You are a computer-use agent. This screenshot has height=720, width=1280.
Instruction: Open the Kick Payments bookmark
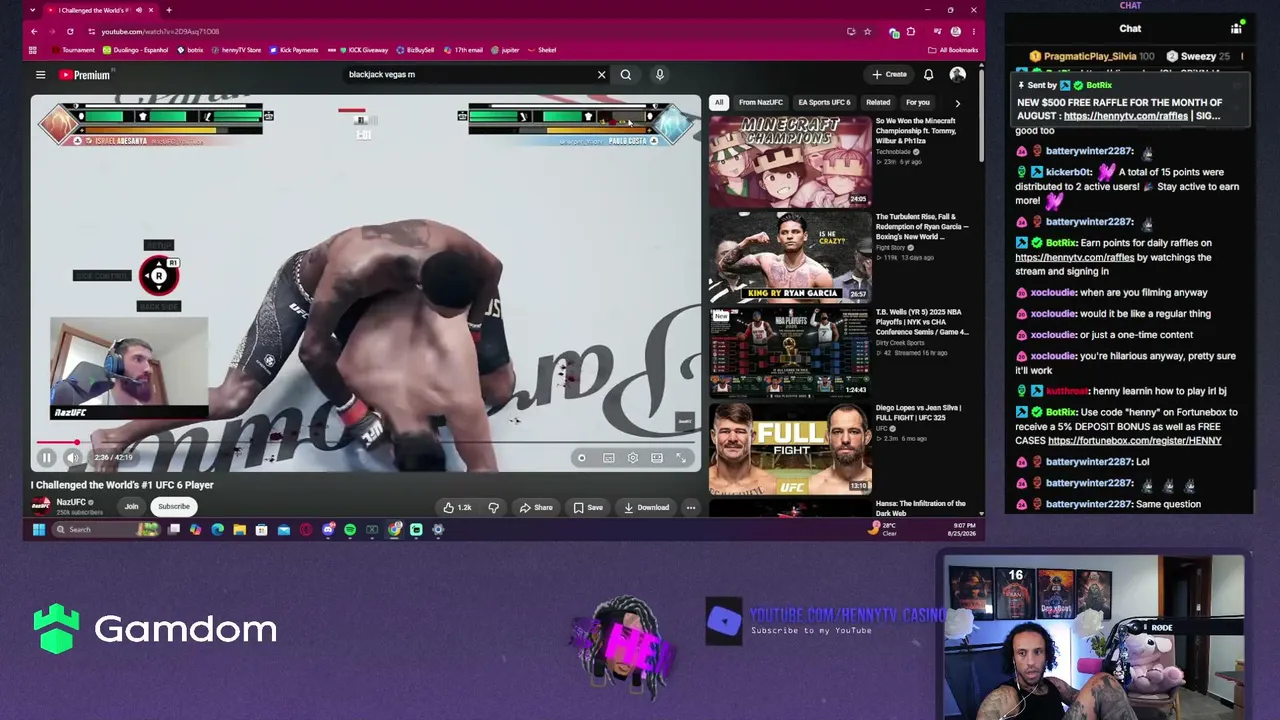pos(293,50)
